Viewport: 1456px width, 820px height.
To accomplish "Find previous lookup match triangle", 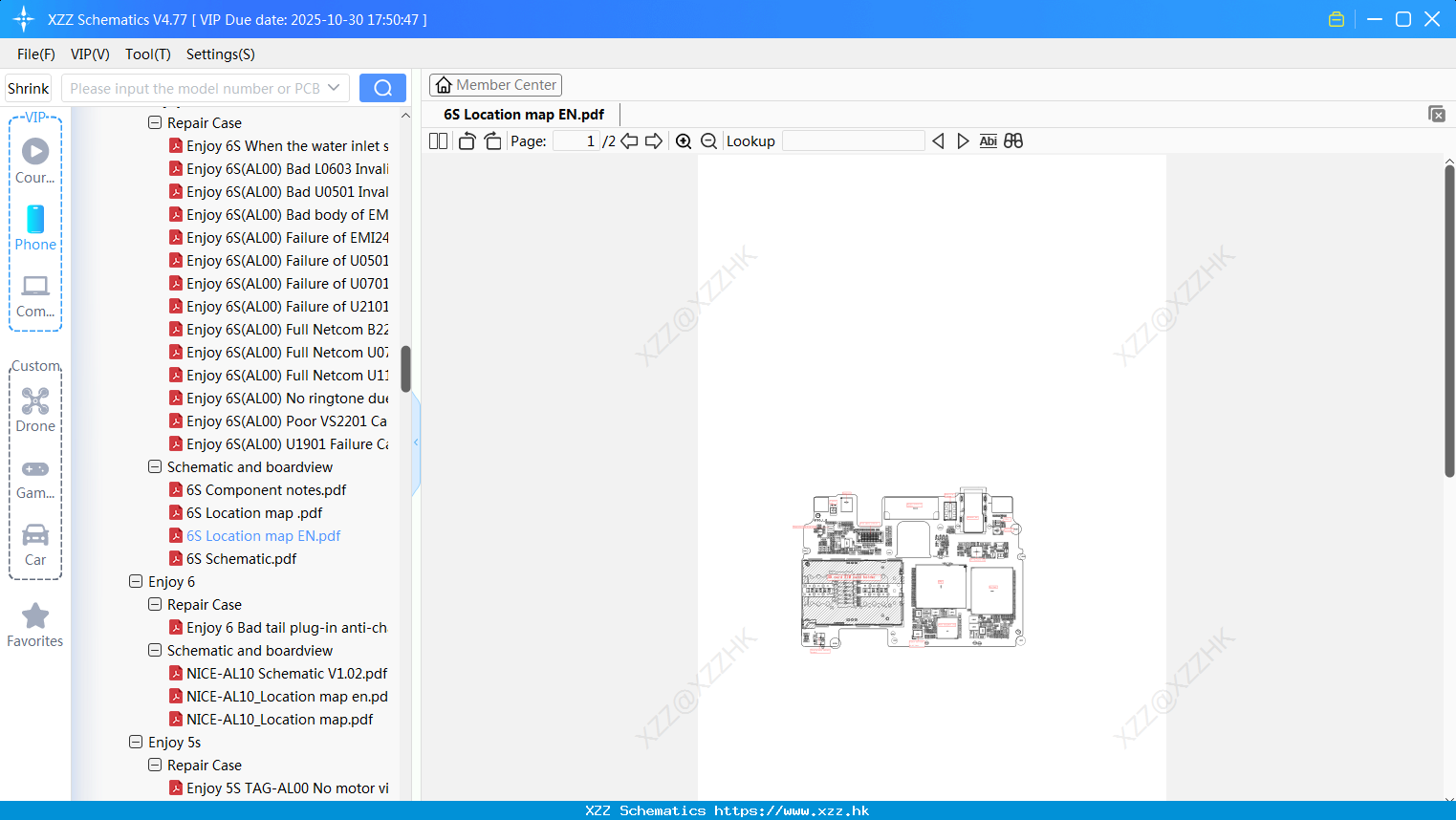I will [x=938, y=140].
